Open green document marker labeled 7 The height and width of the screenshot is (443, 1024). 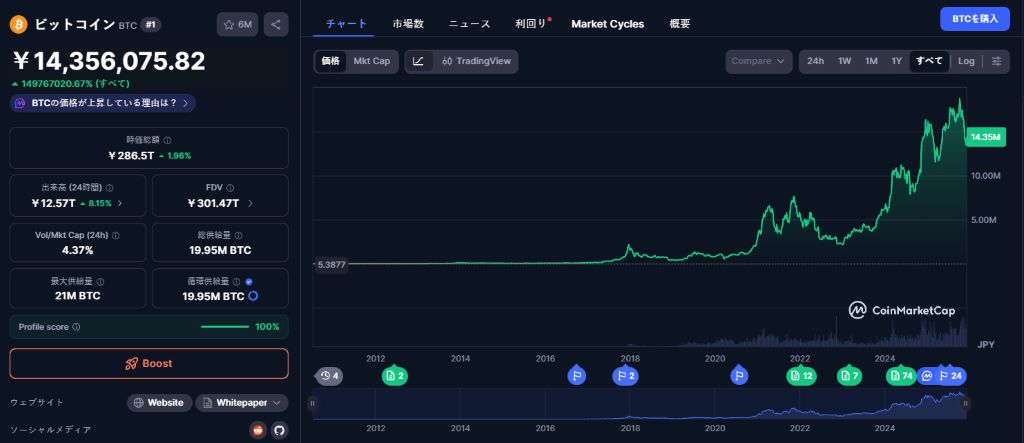850,376
